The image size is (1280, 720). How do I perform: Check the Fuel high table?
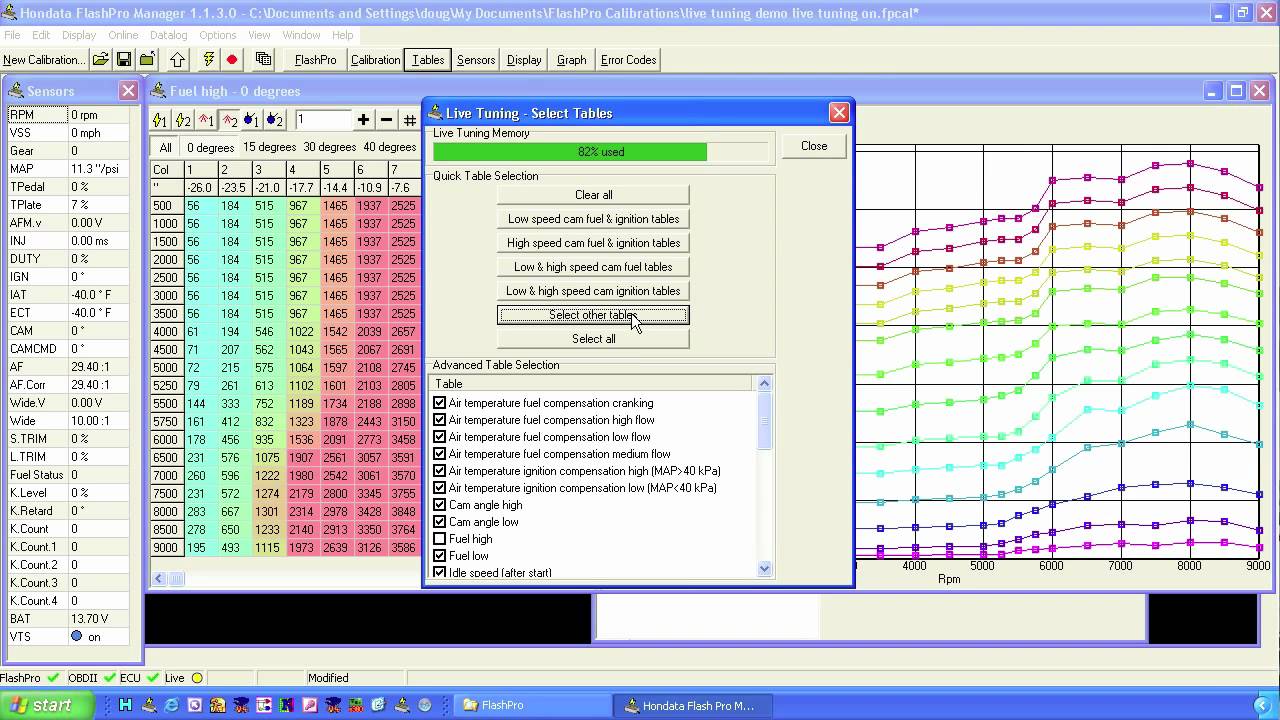click(440, 539)
